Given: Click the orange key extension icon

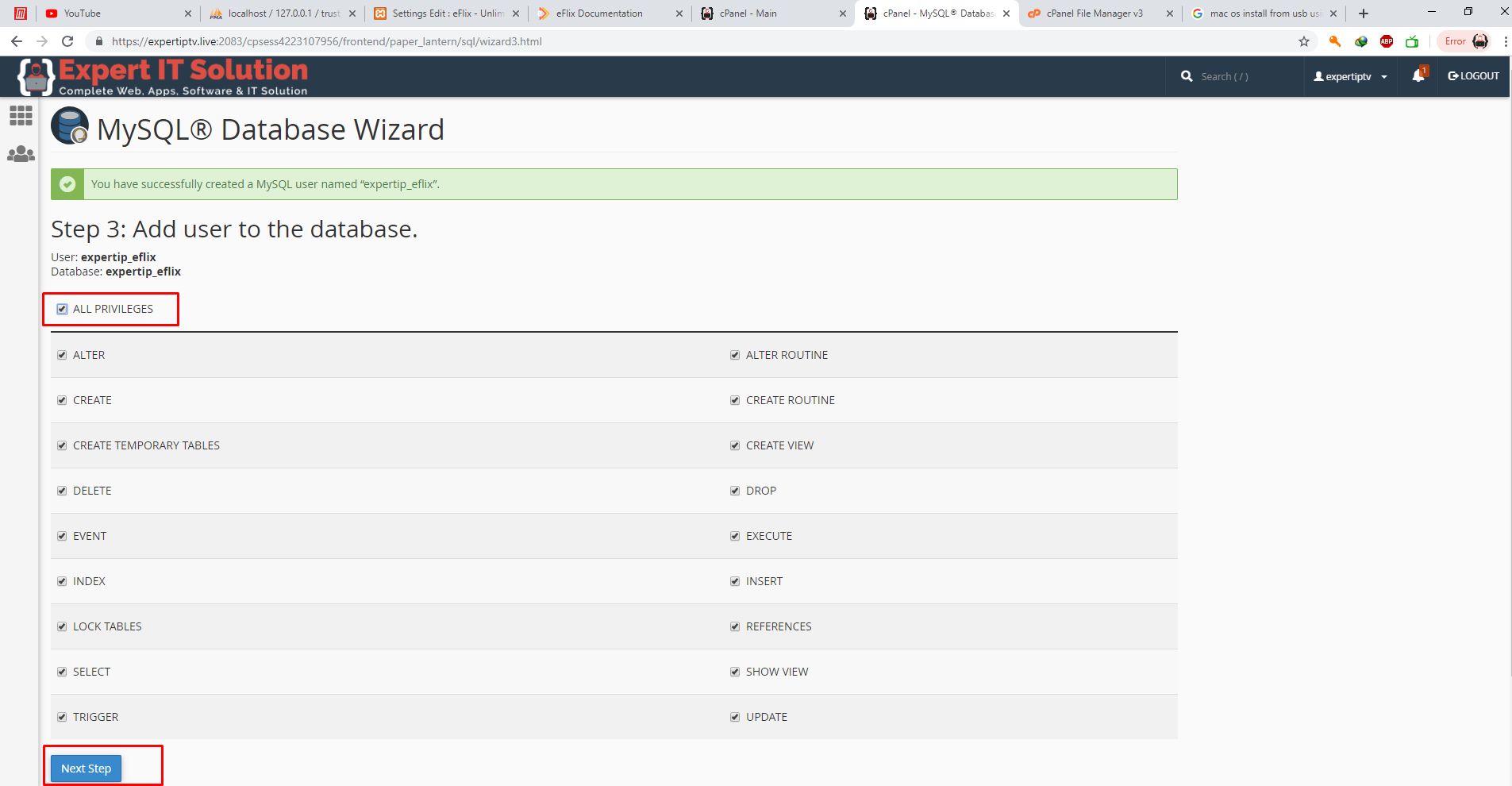Looking at the screenshot, I should pos(1335,41).
